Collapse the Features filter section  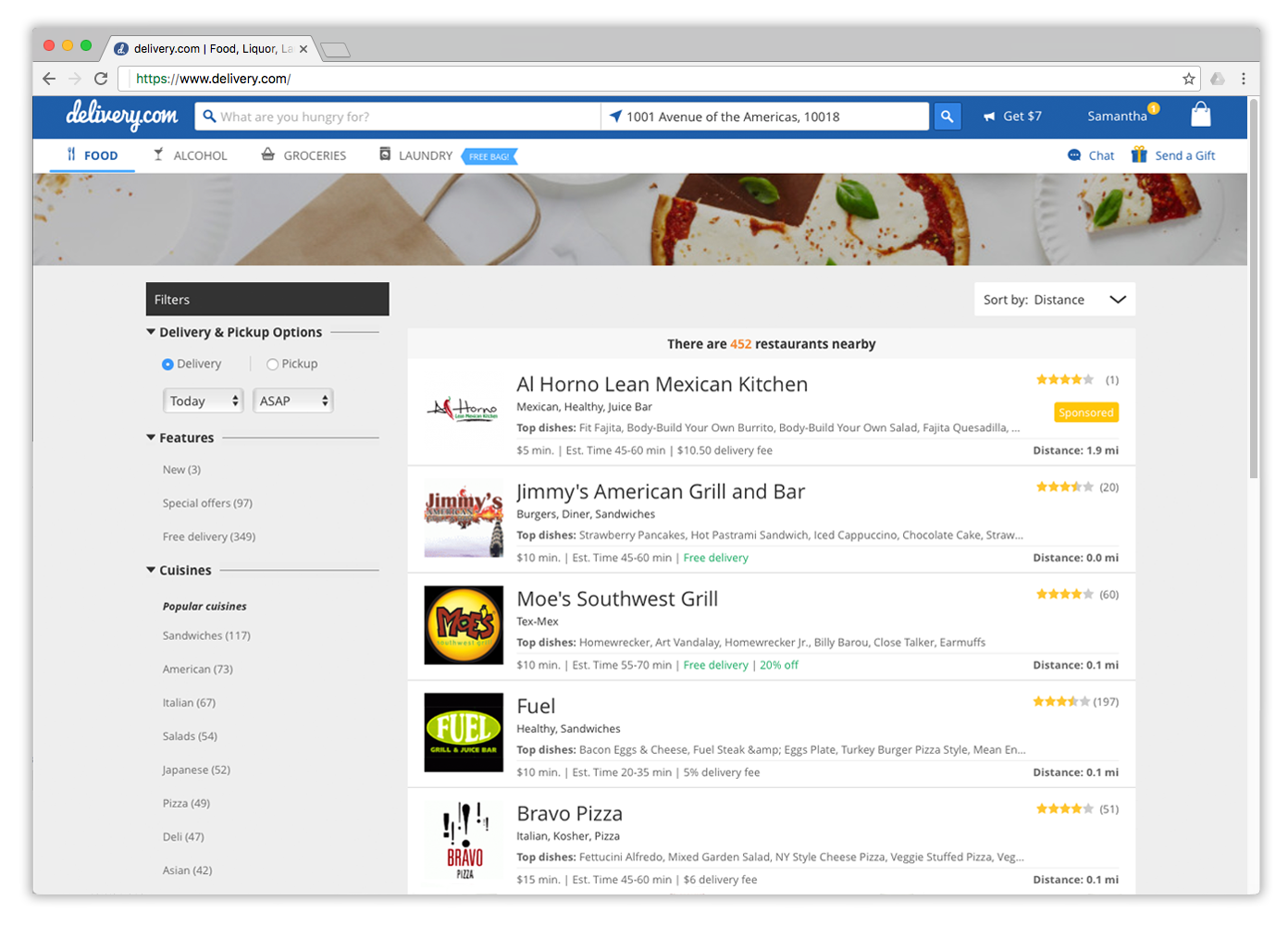click(151, 437)
